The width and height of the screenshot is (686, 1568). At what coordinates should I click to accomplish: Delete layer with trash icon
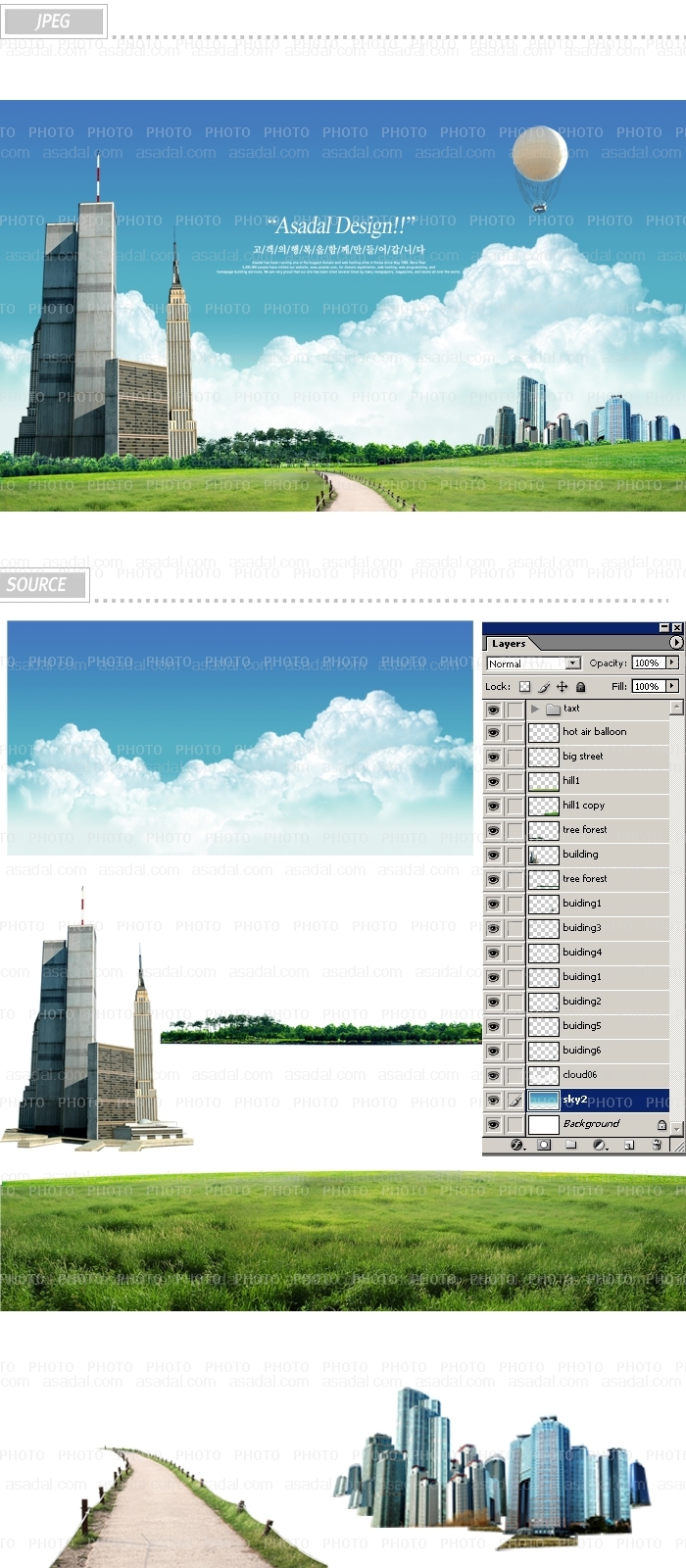pos(656,1145)
